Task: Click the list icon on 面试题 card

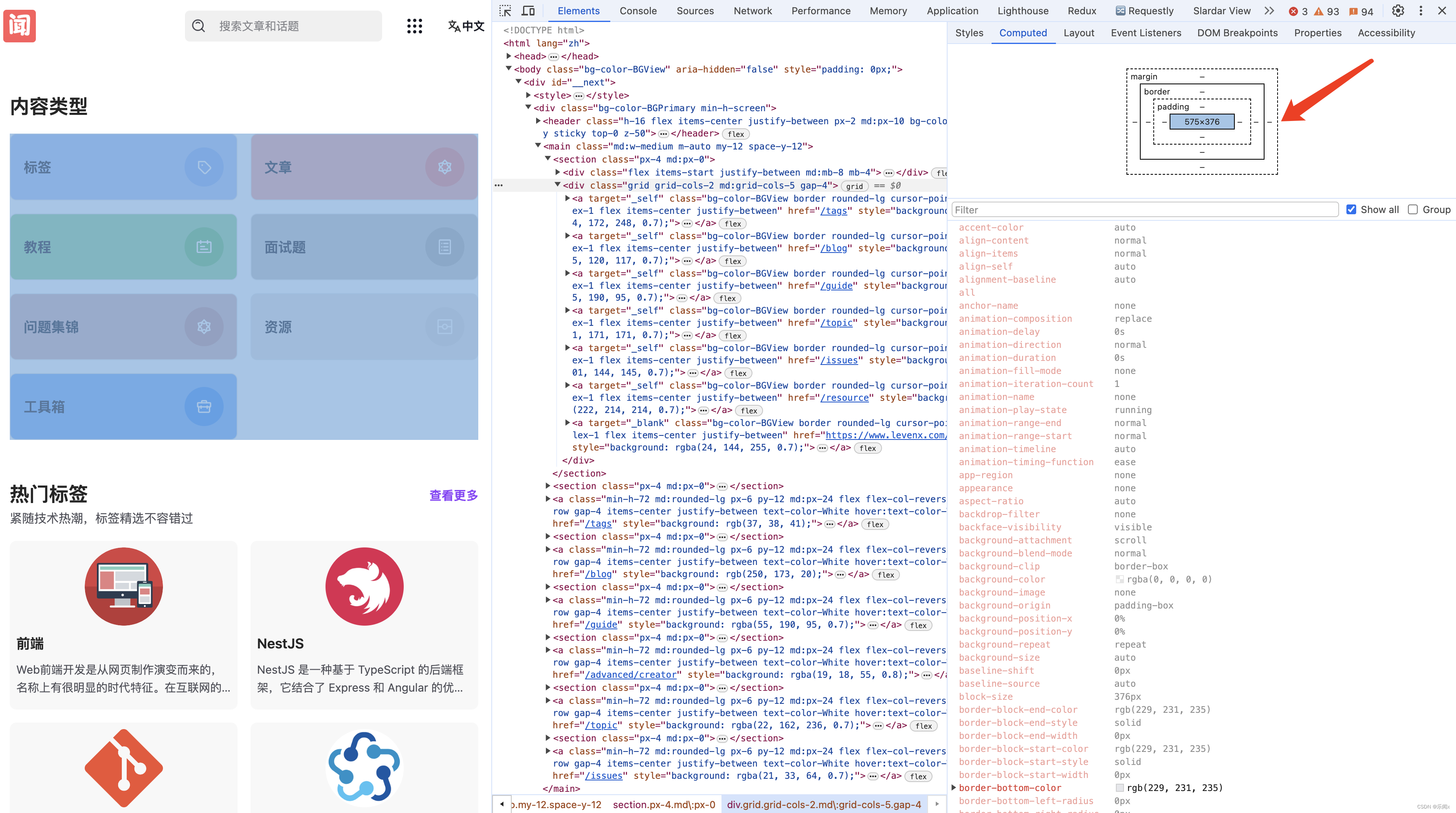Action: [x=445, y=247]
